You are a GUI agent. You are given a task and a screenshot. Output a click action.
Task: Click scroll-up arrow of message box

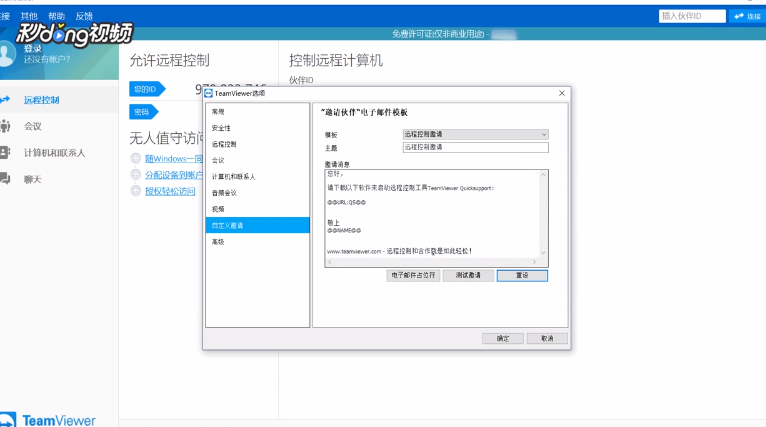pyautogui.click(x=543, y=174)
